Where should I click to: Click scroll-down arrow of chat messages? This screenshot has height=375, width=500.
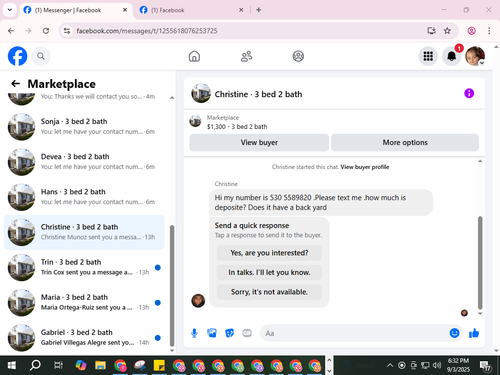click(x=480, y=314)
